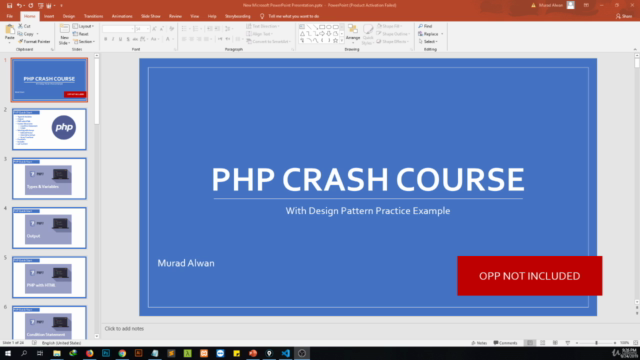640x360 pixels.
Task: Select the Types & Variables slide thumbnail
Action: pos(49,178)
